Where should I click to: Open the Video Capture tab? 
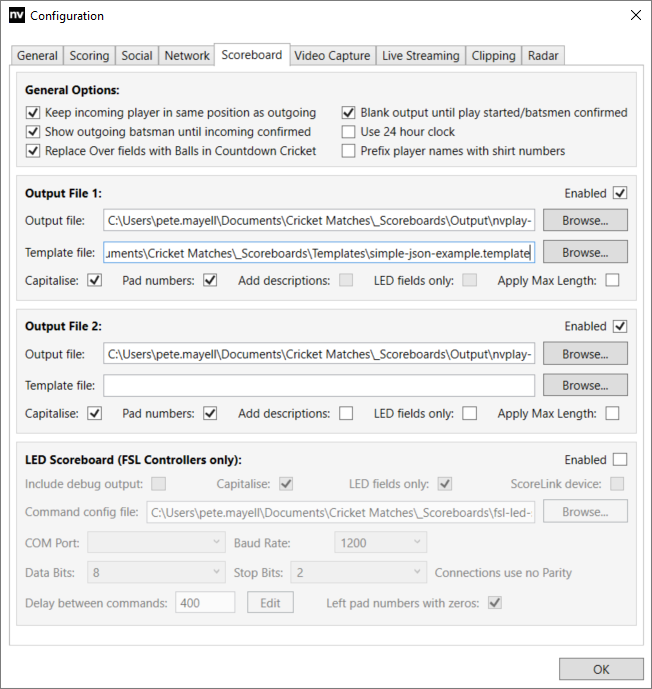(332, 56)
